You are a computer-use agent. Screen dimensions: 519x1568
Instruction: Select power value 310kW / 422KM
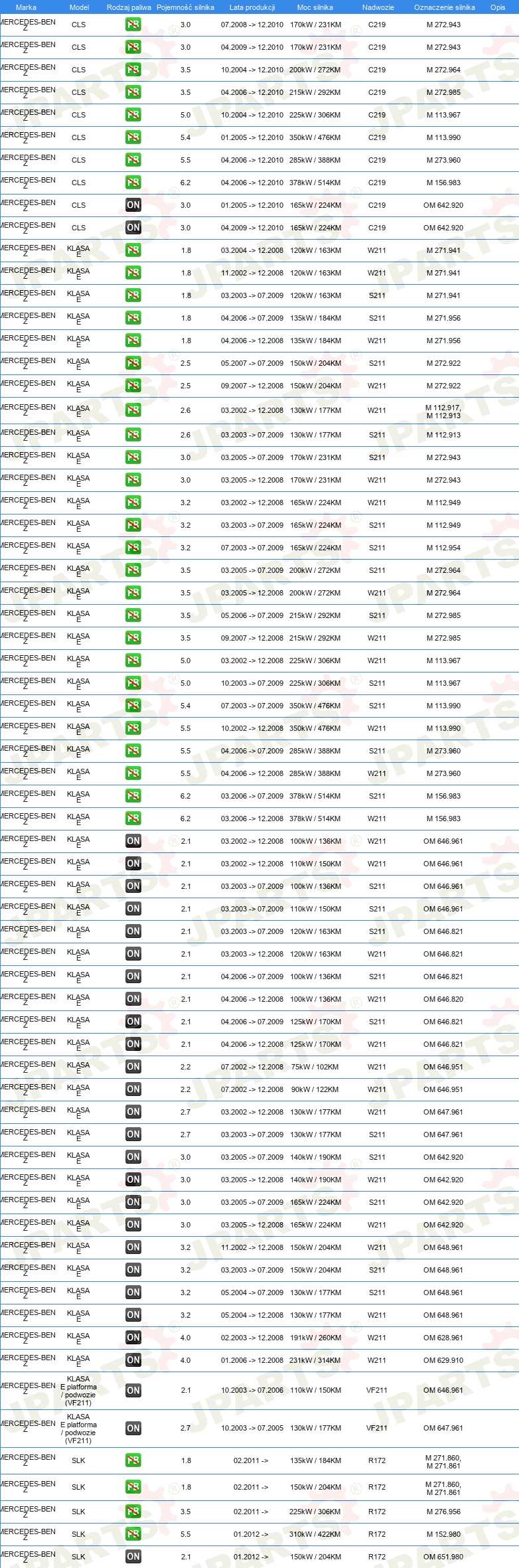(315, 1534)
